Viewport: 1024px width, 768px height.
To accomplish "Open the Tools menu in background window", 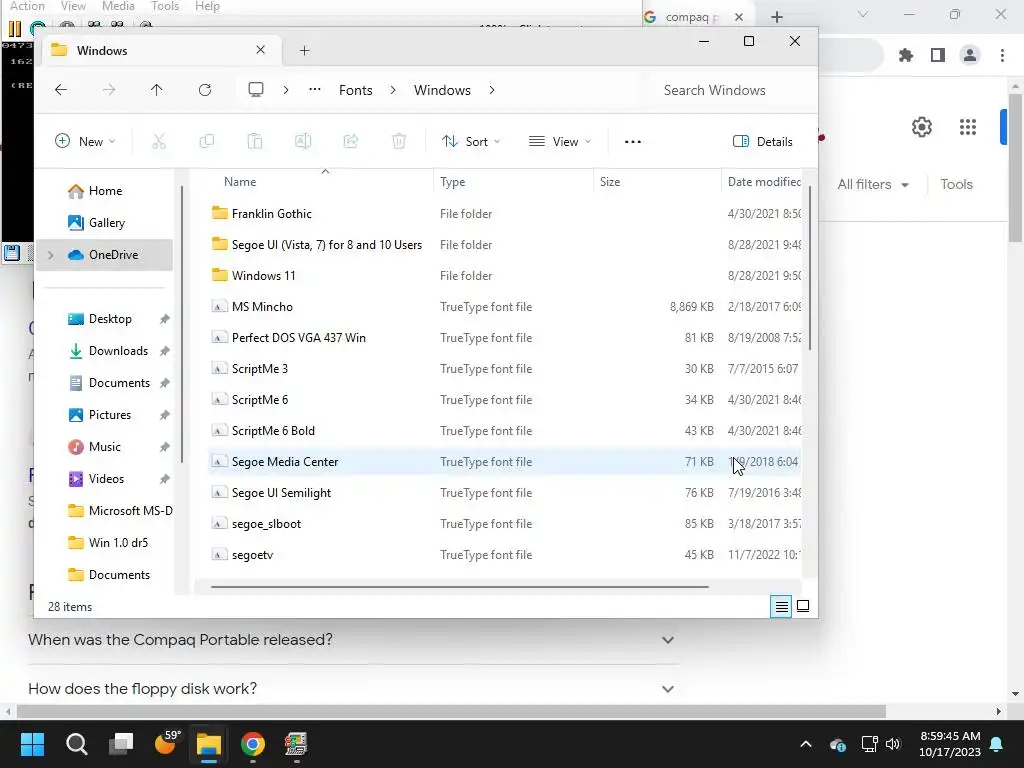I will coord(165,6).
